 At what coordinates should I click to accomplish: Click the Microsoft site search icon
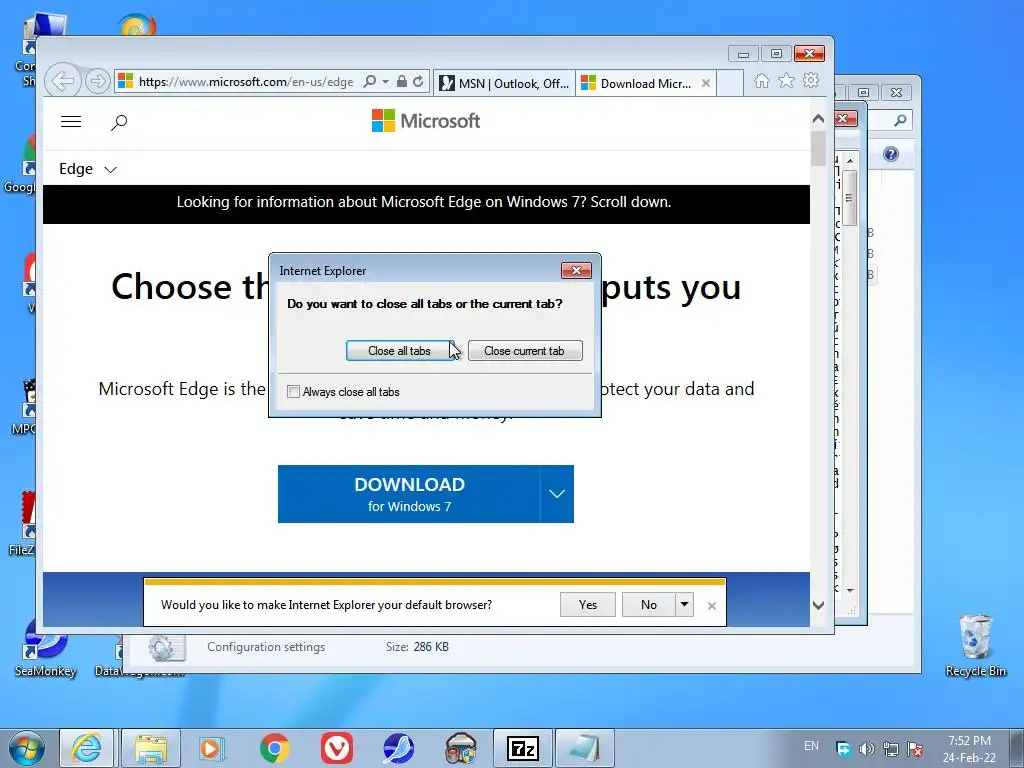tap(119, 122)
